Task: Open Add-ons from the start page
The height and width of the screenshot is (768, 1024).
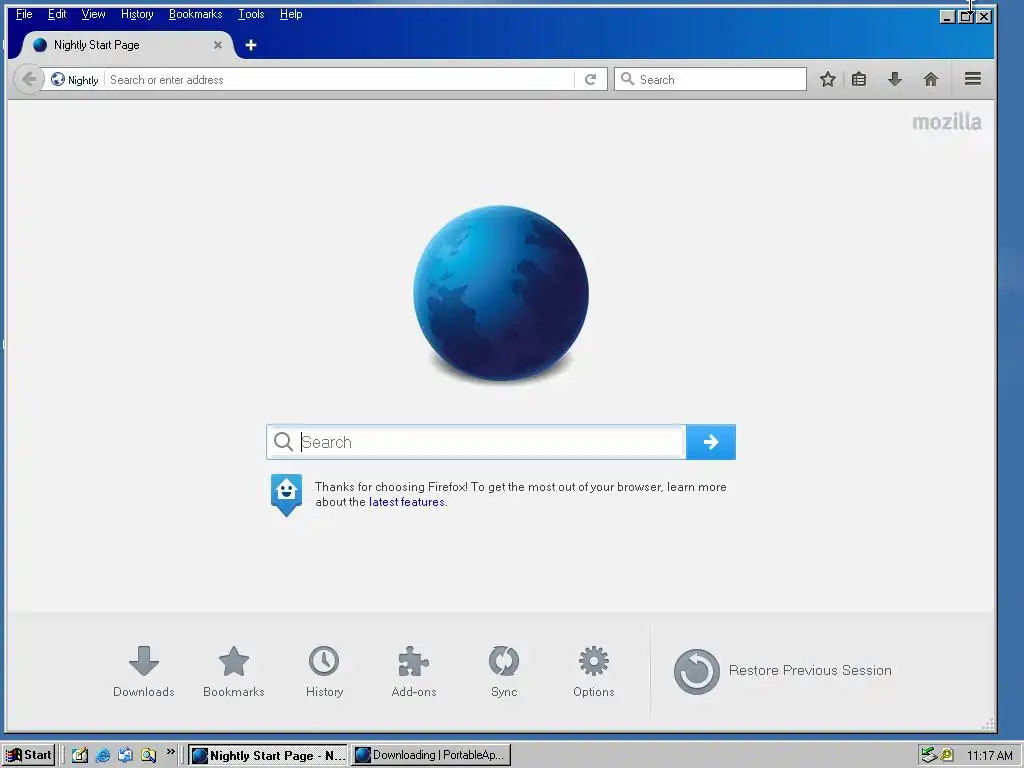Action: [x=414, y=671]
